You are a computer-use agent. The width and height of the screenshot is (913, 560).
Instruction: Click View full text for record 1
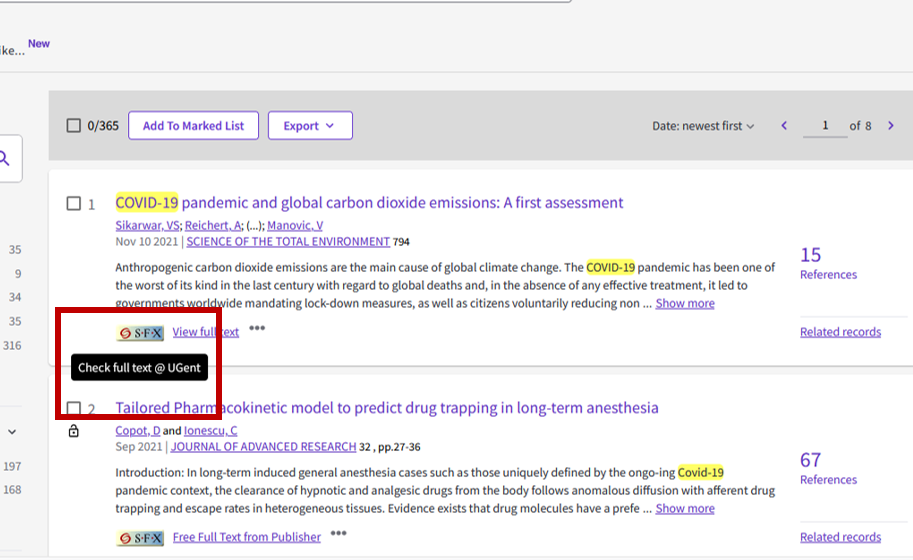[206, 332]
